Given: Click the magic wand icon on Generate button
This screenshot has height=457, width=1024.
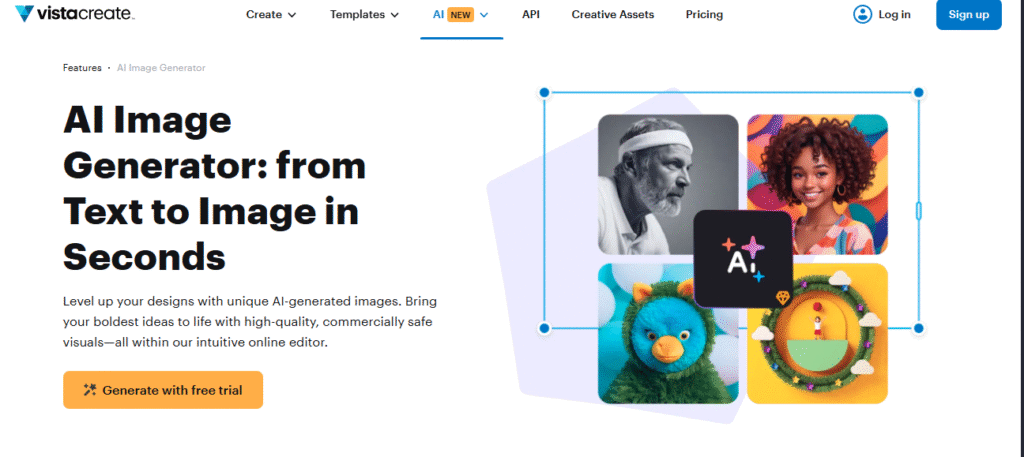Looking at the screenshot, I should 89,390.
